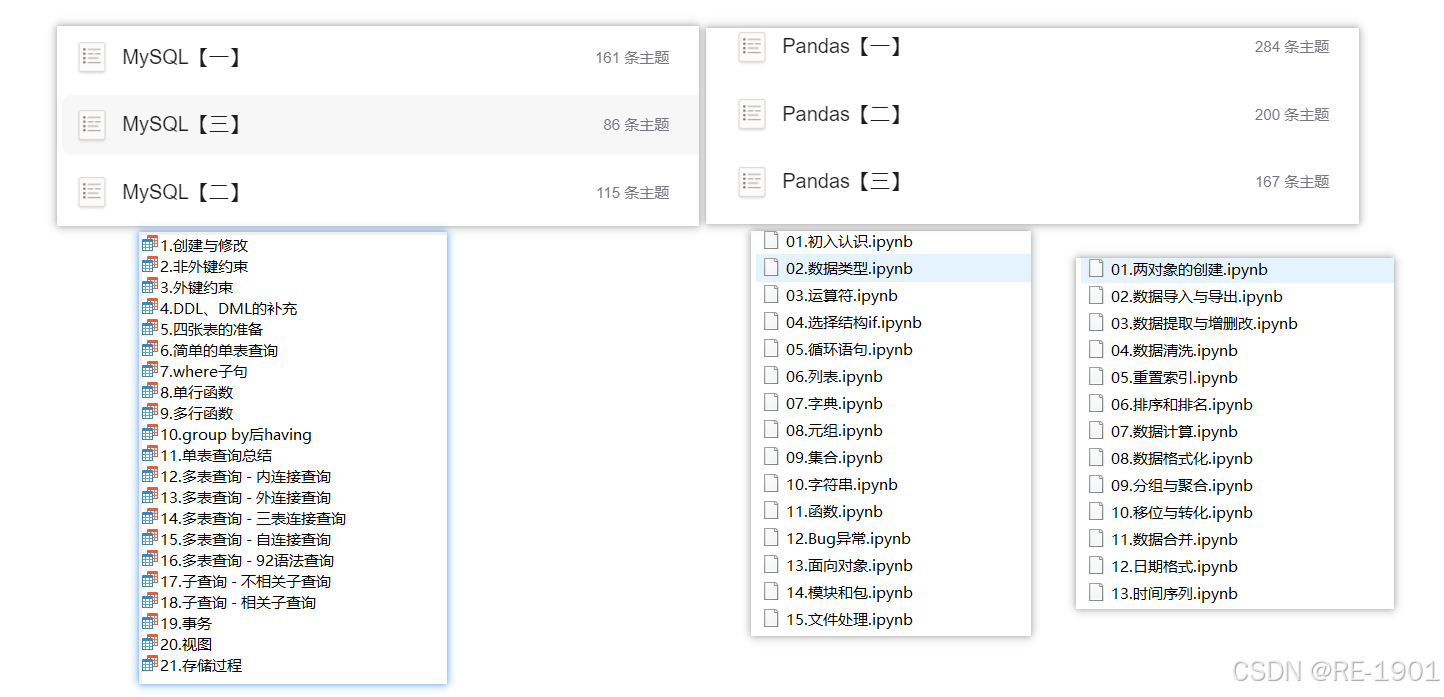The width and height of the screenshot is (1444, 697).
Task: Click the list icon beside MySQL【三】
Action: point(92,125)
